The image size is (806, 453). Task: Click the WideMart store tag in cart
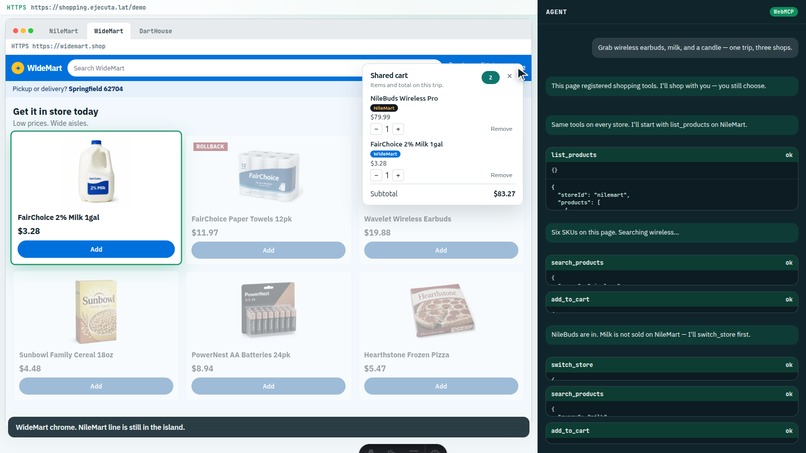[385, 154]
